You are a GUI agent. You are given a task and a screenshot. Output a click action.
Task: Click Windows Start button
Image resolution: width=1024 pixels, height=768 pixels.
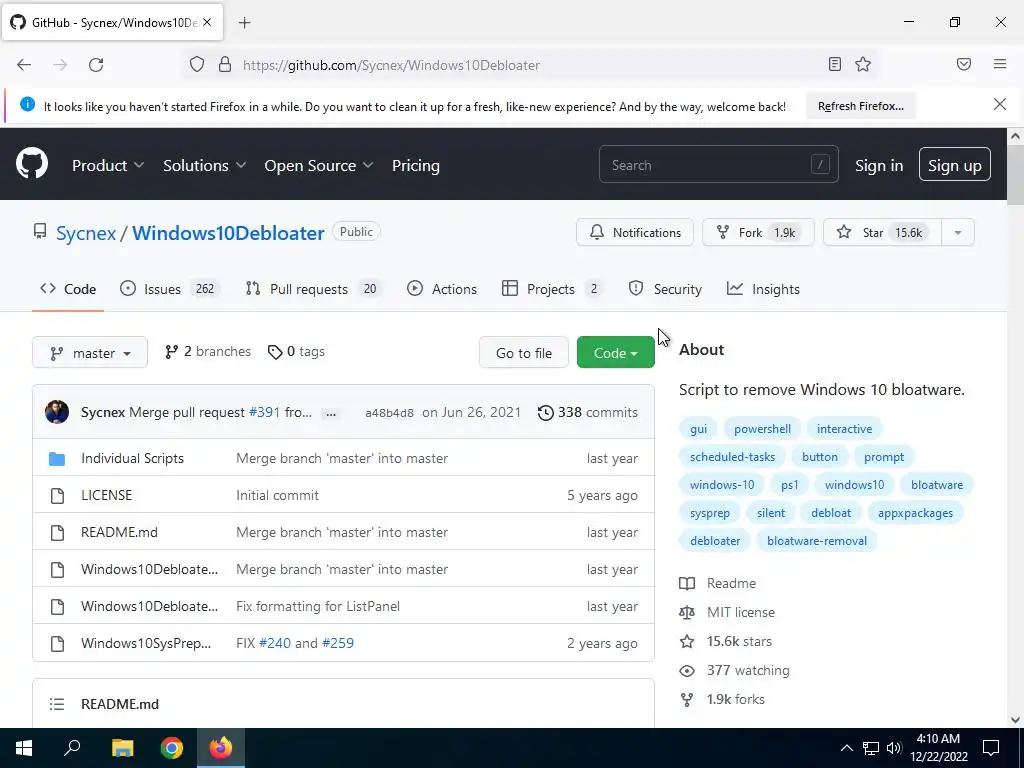click(x=24, y=748)
